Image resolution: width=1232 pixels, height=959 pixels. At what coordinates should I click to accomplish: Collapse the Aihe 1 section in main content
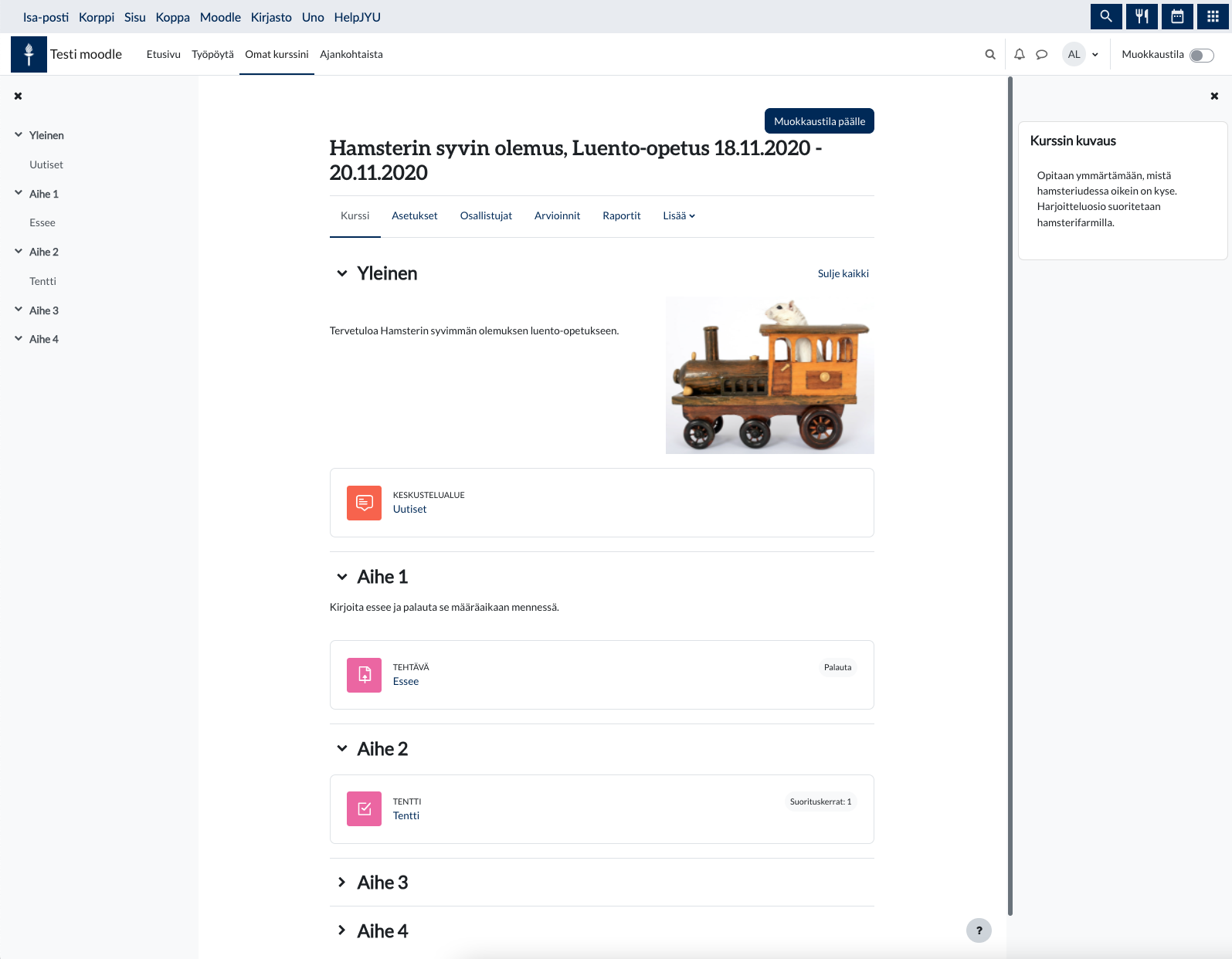tap(341, 577)
